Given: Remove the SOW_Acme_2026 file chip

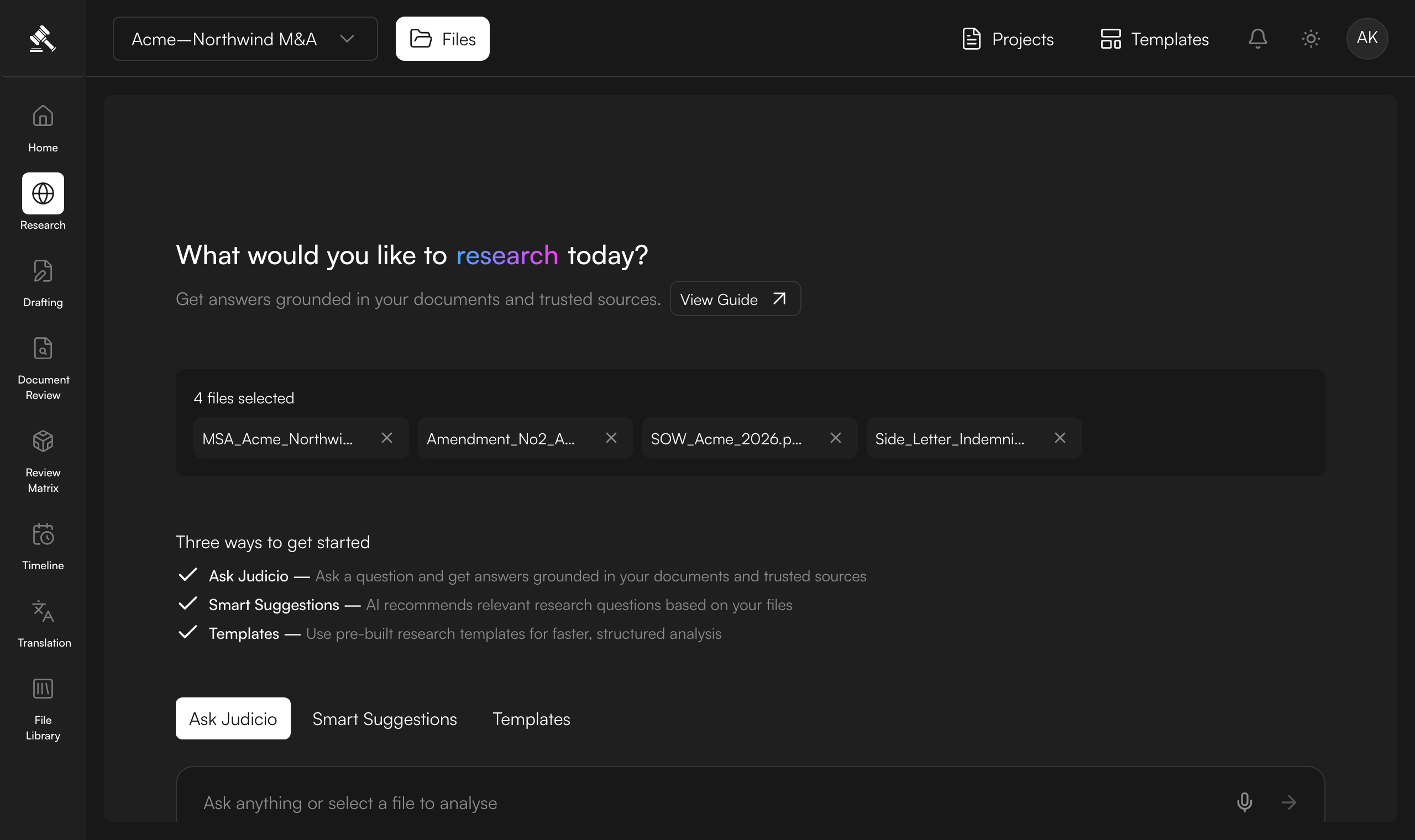Looking at the screenshot, I should [835, 438].
